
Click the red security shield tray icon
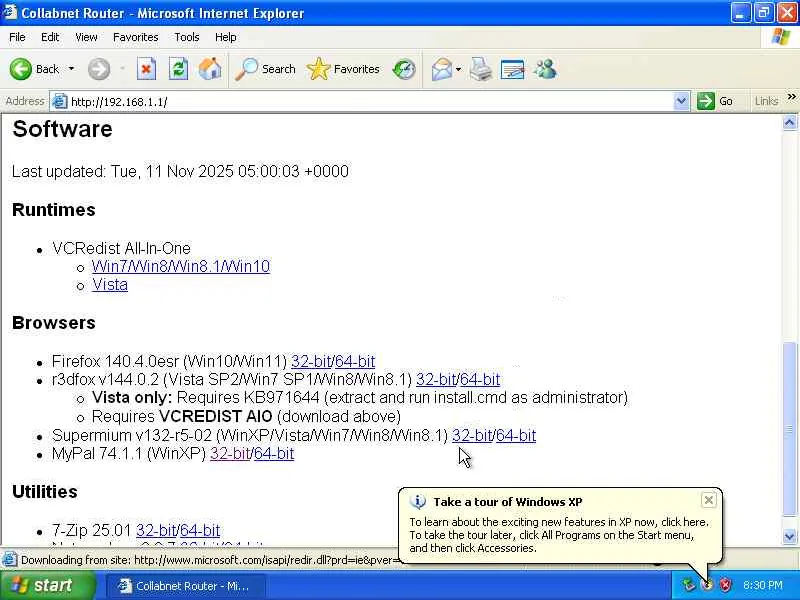pyautogui.click(x=725, y=585)
